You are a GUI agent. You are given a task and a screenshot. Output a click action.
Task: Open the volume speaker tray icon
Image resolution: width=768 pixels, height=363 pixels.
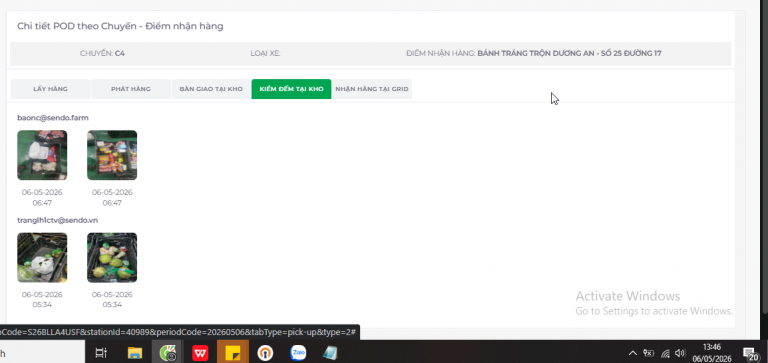[x=679, y=353]
